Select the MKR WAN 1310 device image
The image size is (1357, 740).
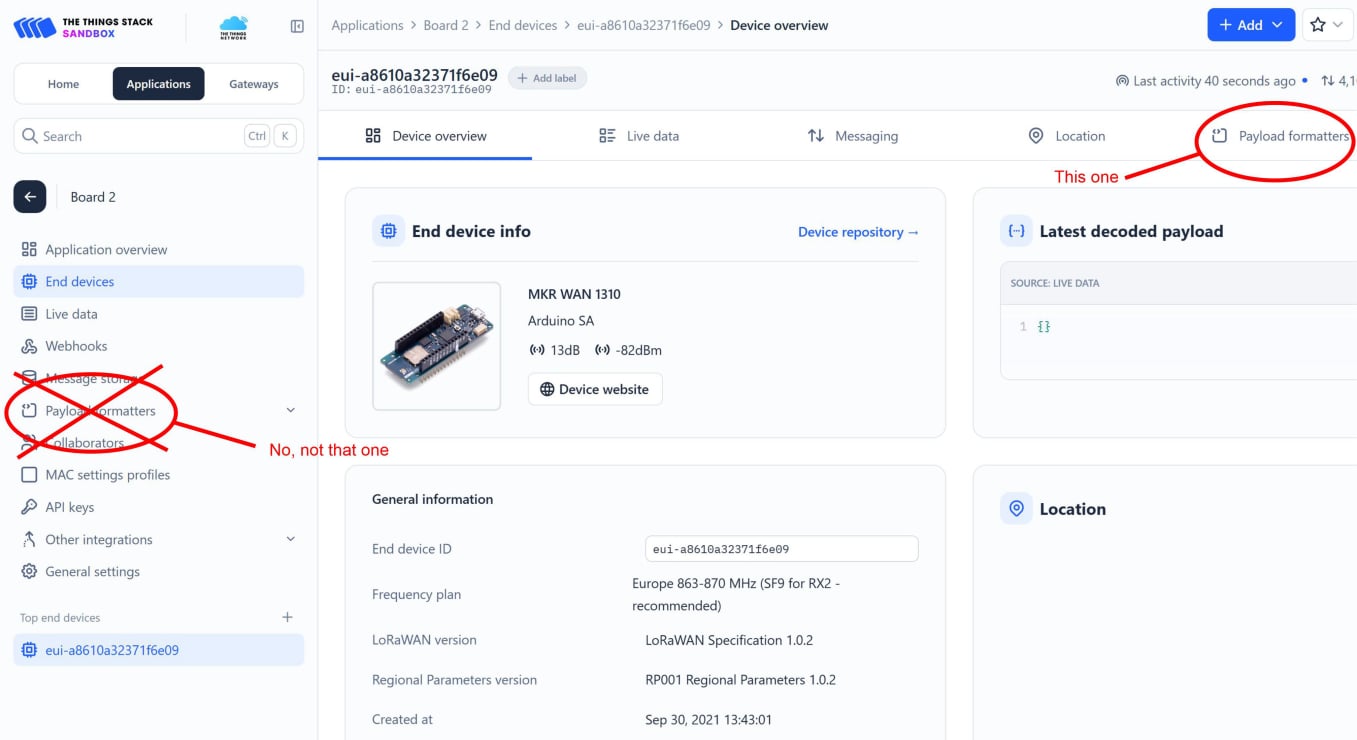(436, 346)
